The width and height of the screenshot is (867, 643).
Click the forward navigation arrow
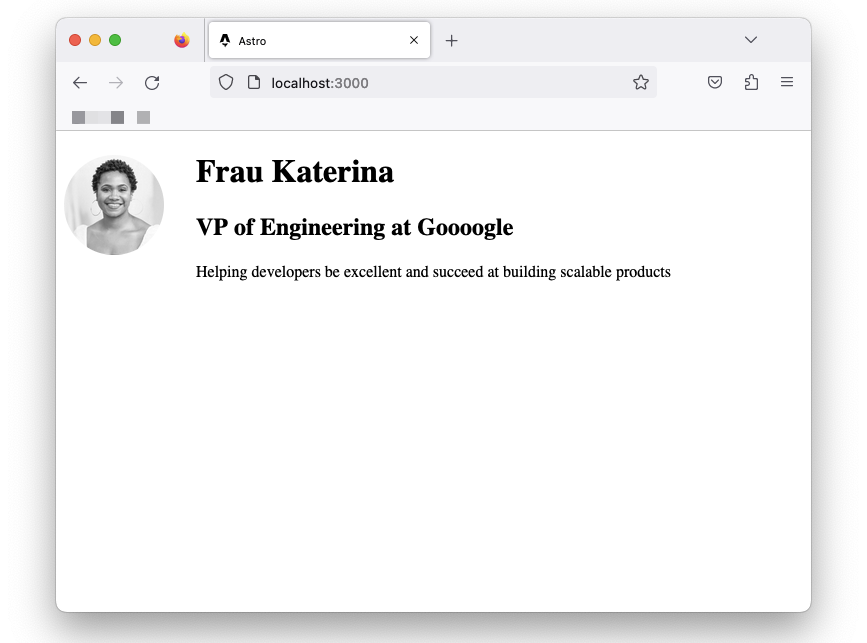116,82
